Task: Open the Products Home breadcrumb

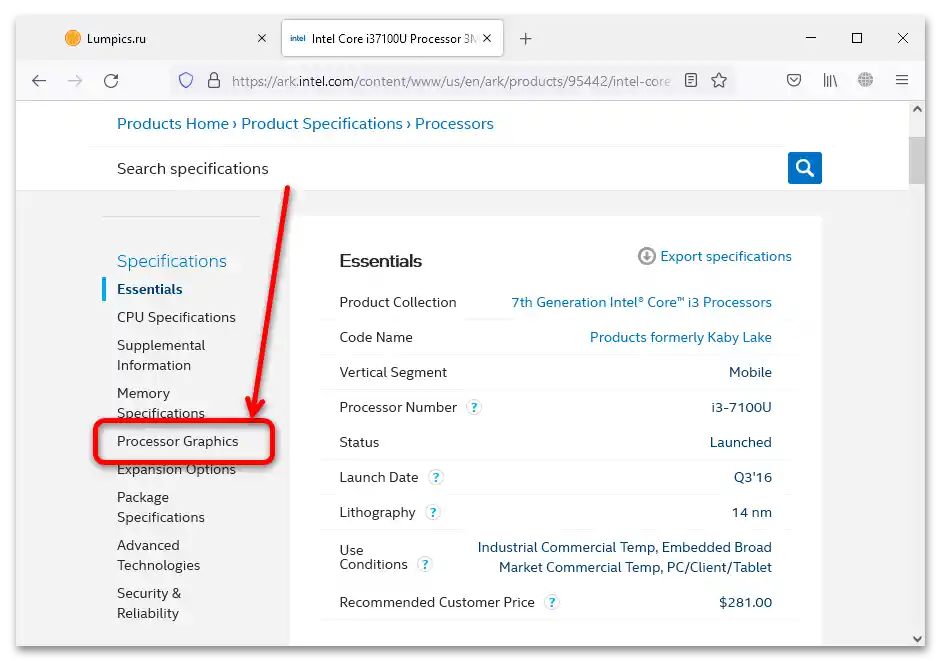Action: click(x=173, y=124)
